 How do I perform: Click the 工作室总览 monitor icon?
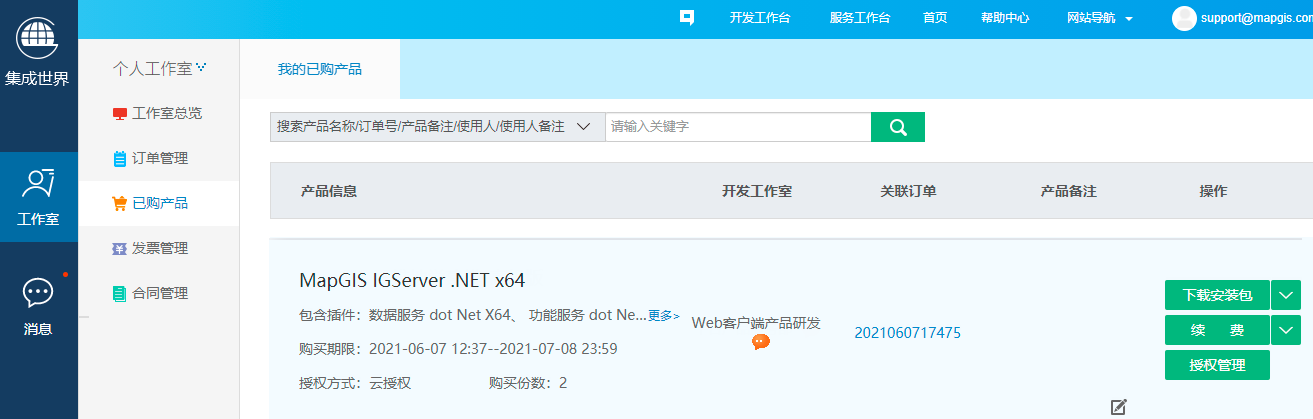pos(120,114)
